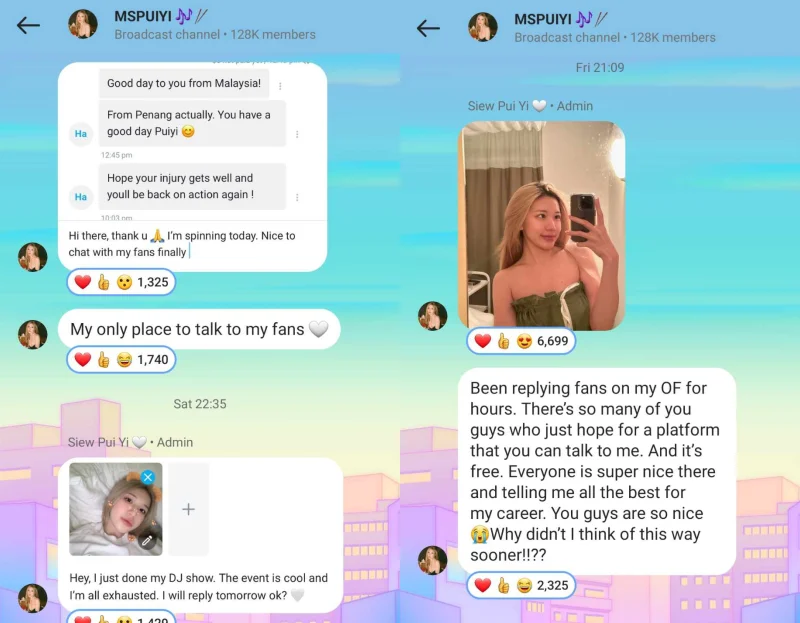This screenshot has width=800, height=623.
Task: Tap sender avatar beside 'My only place' message
Action: (x=33, y=334)
